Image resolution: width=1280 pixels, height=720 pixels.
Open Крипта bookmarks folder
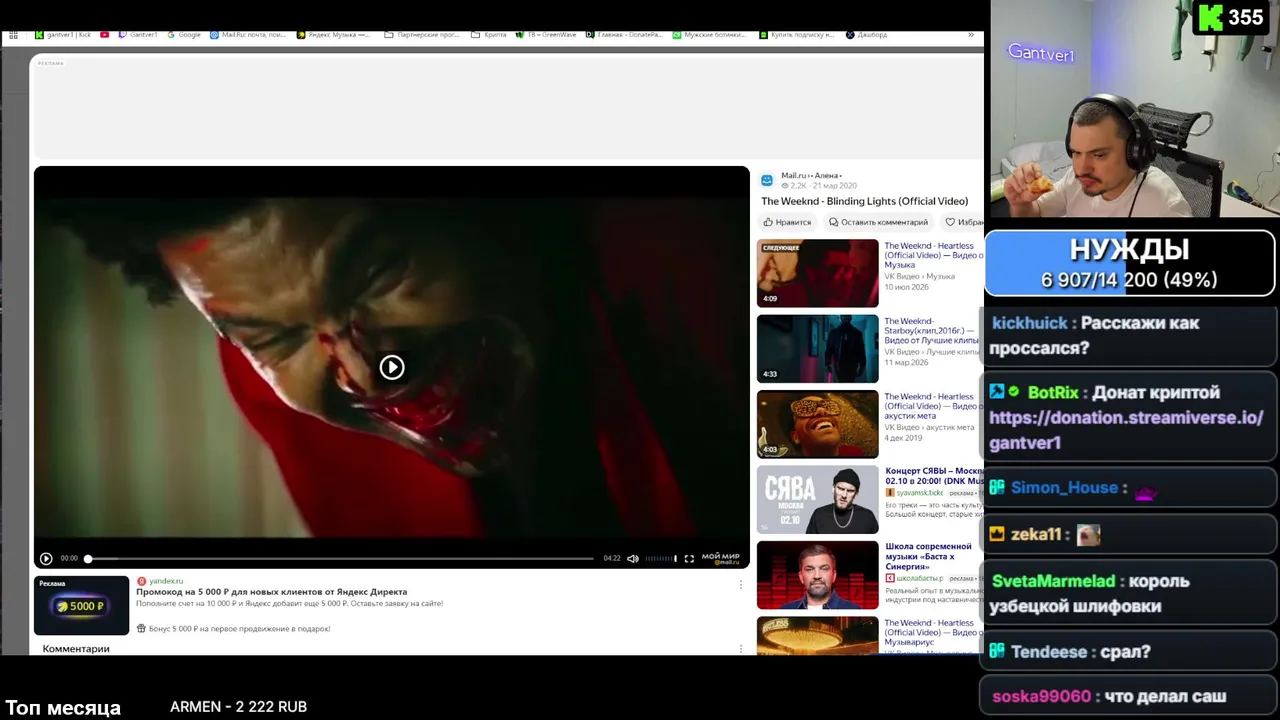point(489,35)
